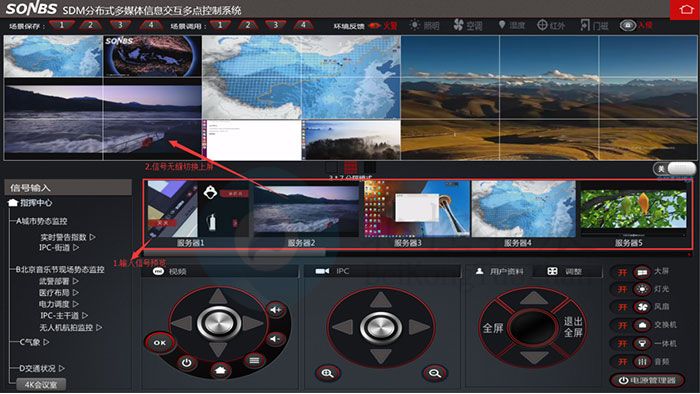Expand the D交通状况 tree node
The image size is (700, 394).
(x=62, y=368)
